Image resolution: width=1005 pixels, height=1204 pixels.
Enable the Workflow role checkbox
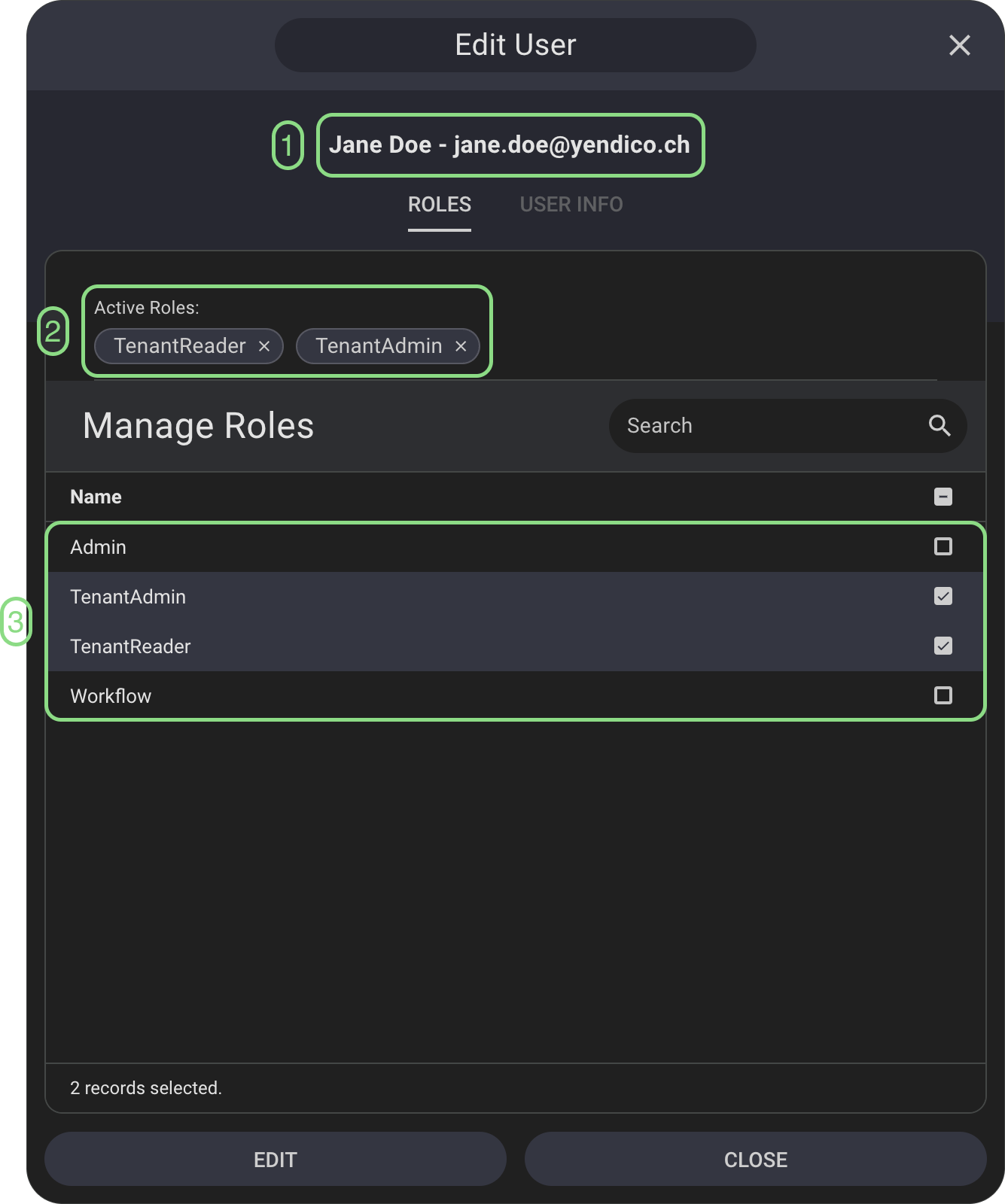point(943,695)
